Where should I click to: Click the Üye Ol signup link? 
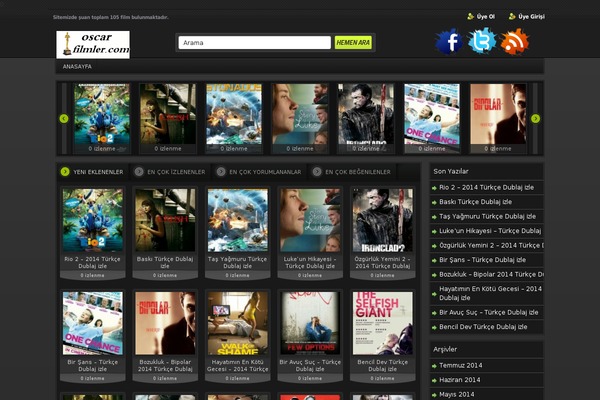coord(481,16)
